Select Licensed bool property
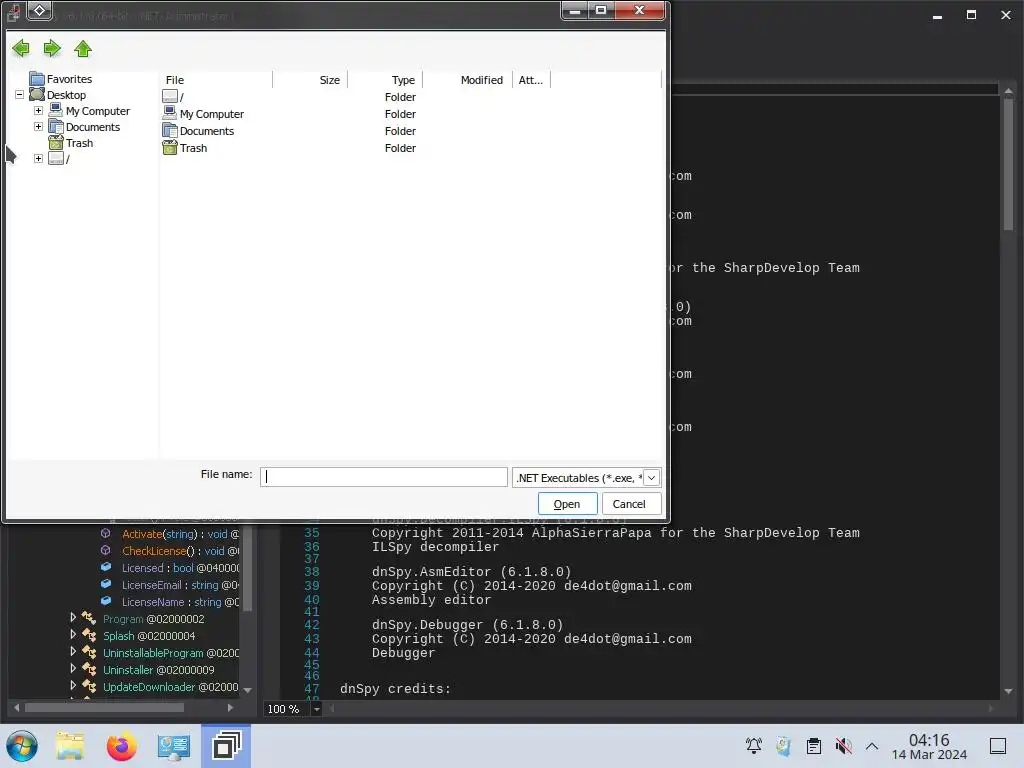This screenshot has height=768, width=1024. 180,568
